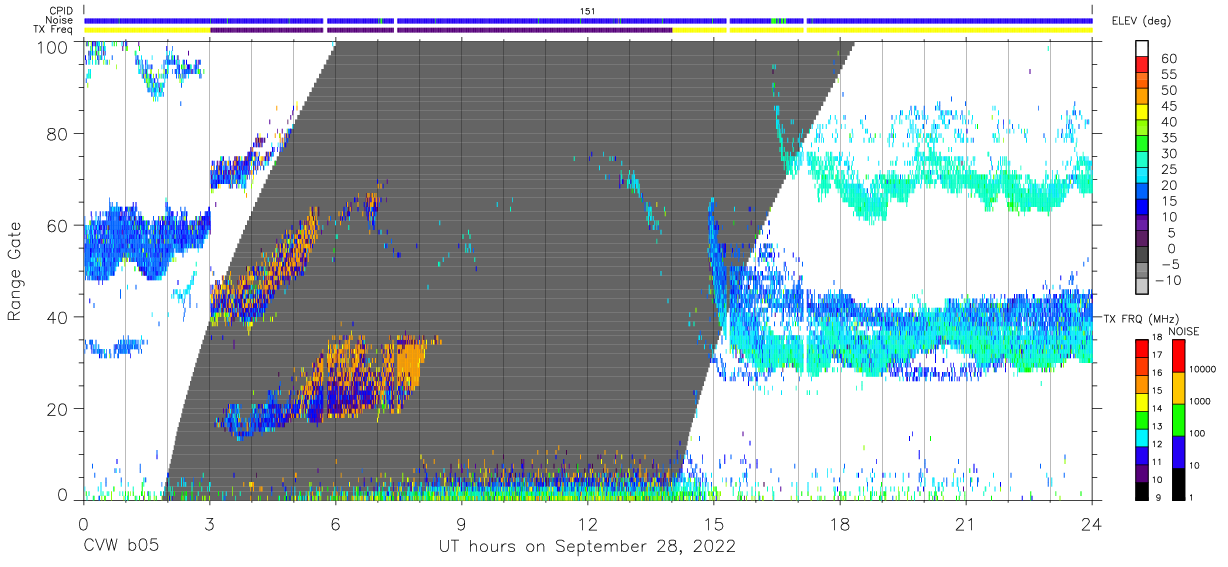Click hour 3 on the UT time axis

click(209, 524)
